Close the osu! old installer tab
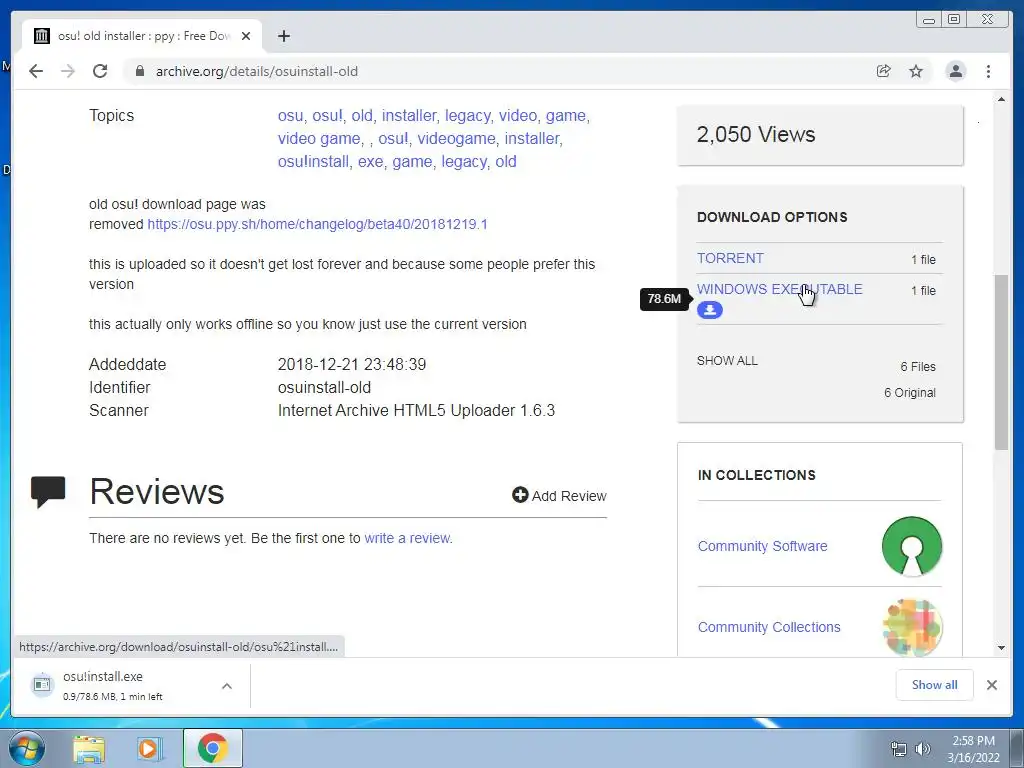 [x=246, y=36]
